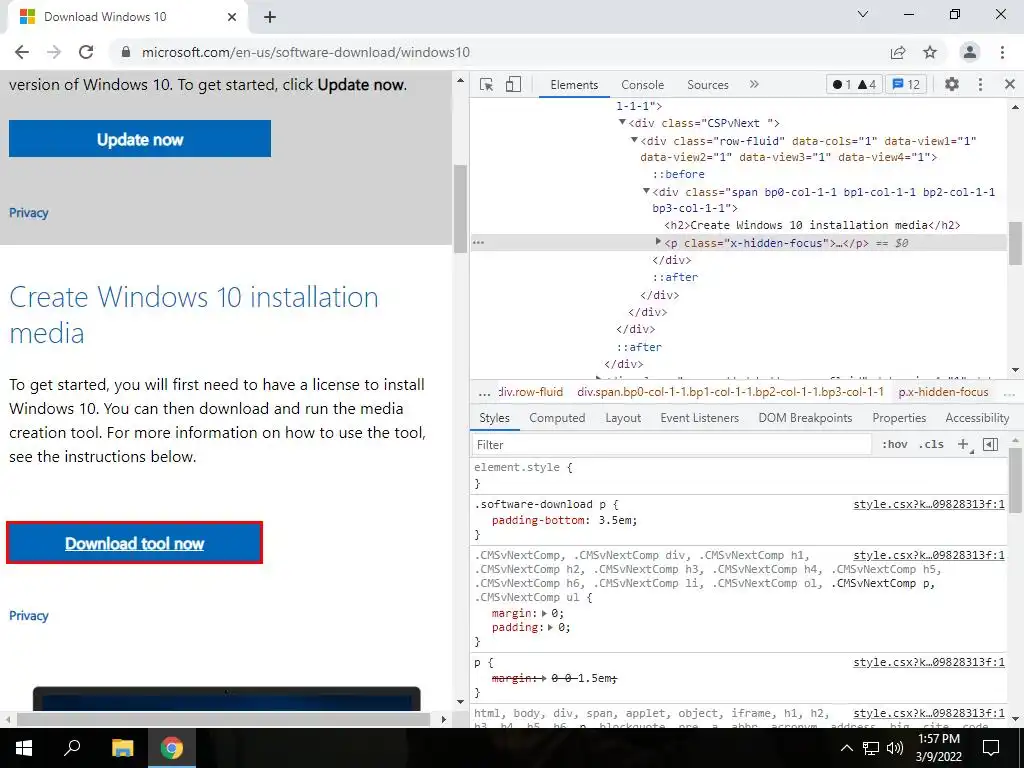Open DevTools three-dot customize menu
Viewport: 1024px width, 768px height.
[980, 84]
